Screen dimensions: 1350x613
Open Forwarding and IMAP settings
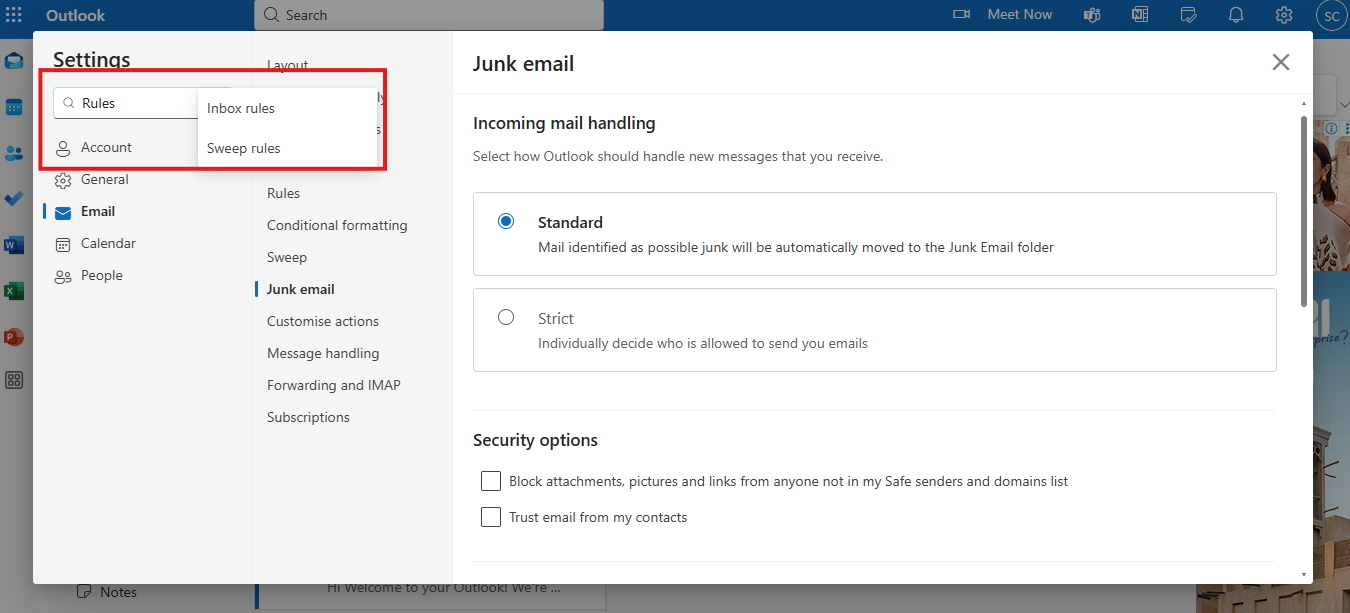(x=334, y=385)
